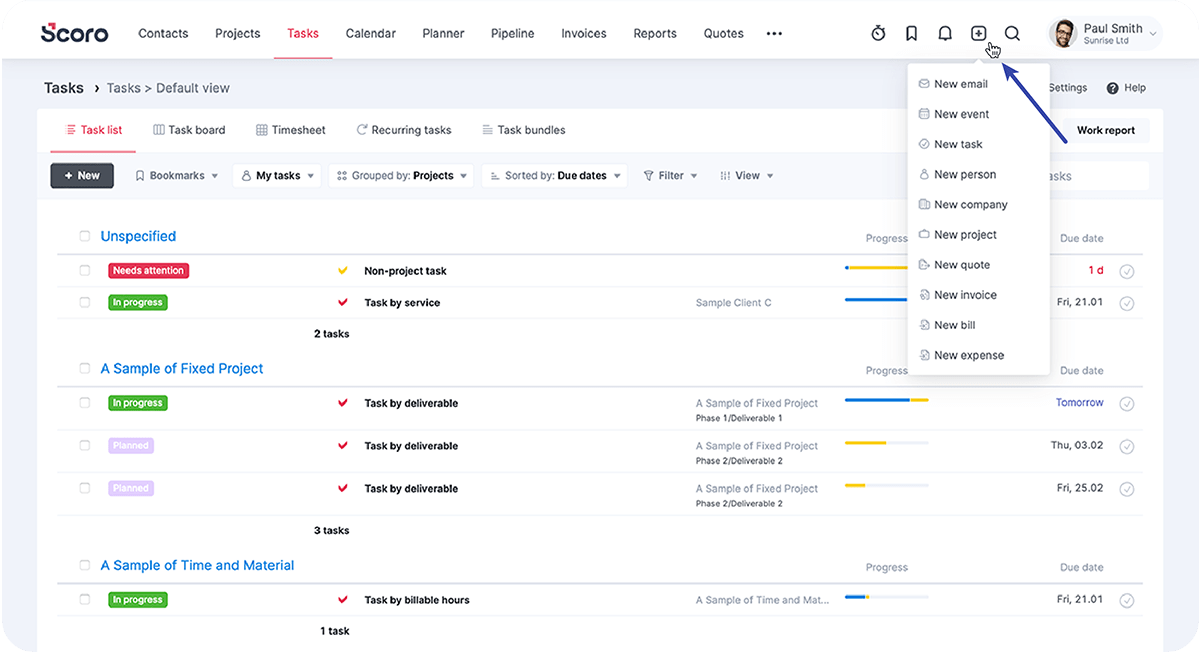
Task: Open the notifications bell
Action: [x=945, y=33]
